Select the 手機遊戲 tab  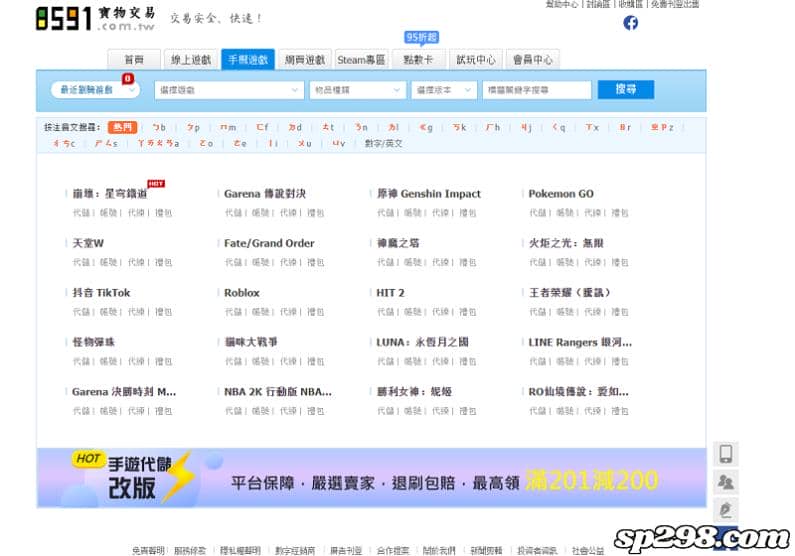point(247,59)
